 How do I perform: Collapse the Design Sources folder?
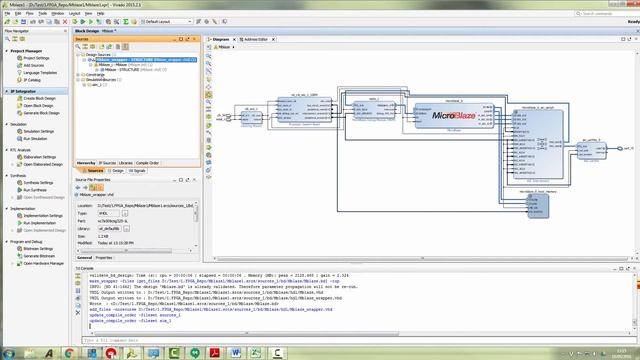[78, 54]
